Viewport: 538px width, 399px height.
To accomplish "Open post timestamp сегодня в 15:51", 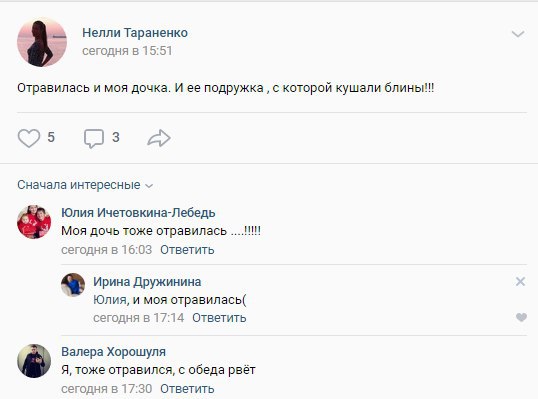I will point(127,51).
